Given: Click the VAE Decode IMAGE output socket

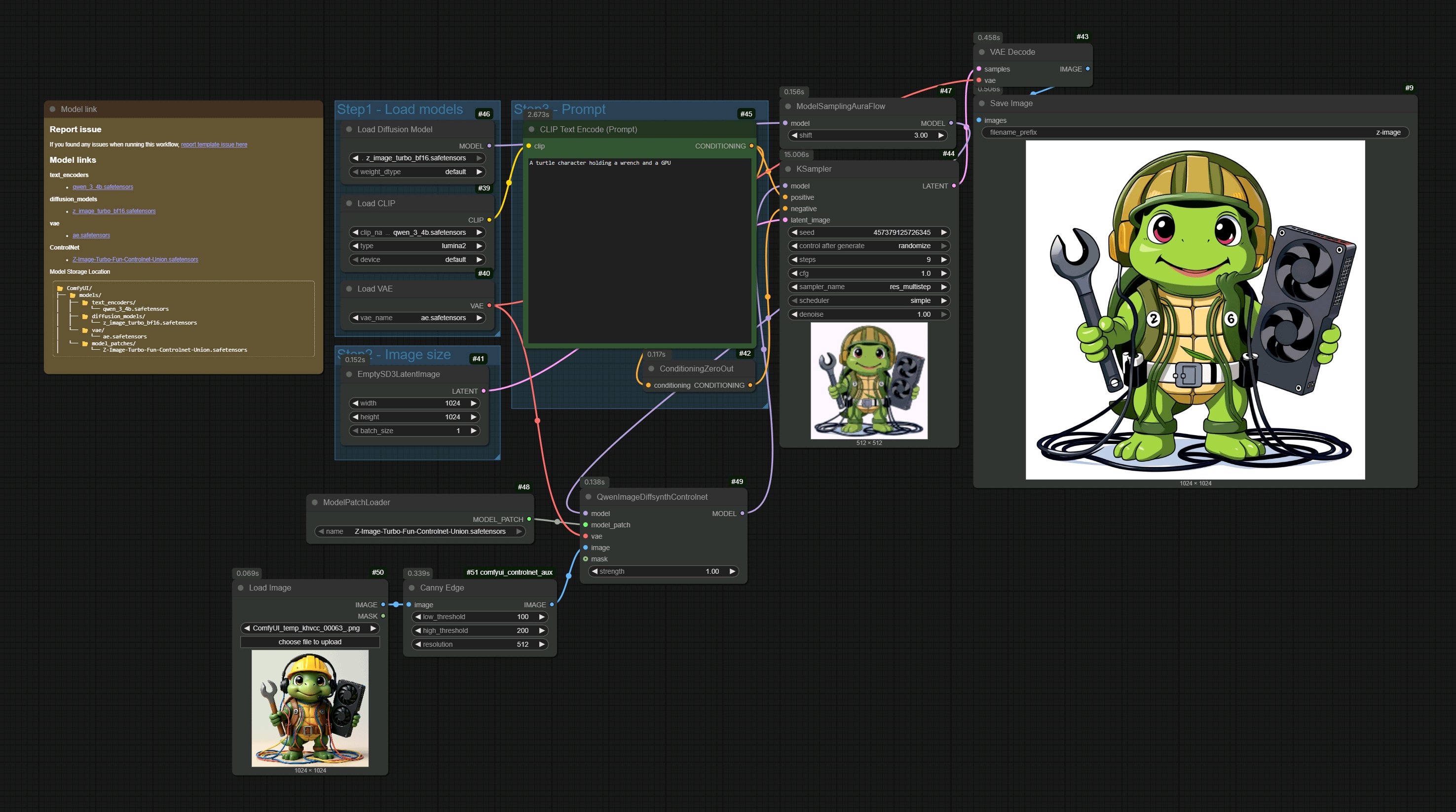Looking at the screenshot, I should (1087, 69).
